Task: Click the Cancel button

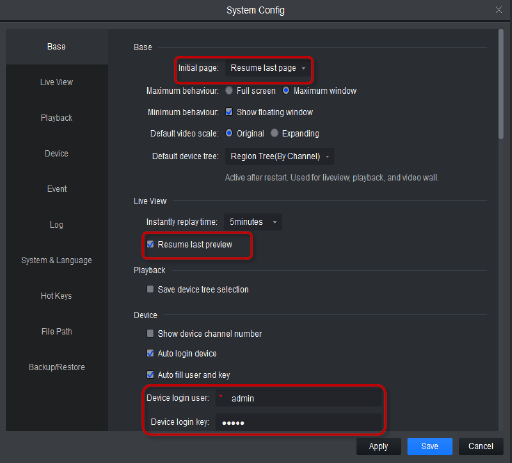Action: click(x=481, y=446)
